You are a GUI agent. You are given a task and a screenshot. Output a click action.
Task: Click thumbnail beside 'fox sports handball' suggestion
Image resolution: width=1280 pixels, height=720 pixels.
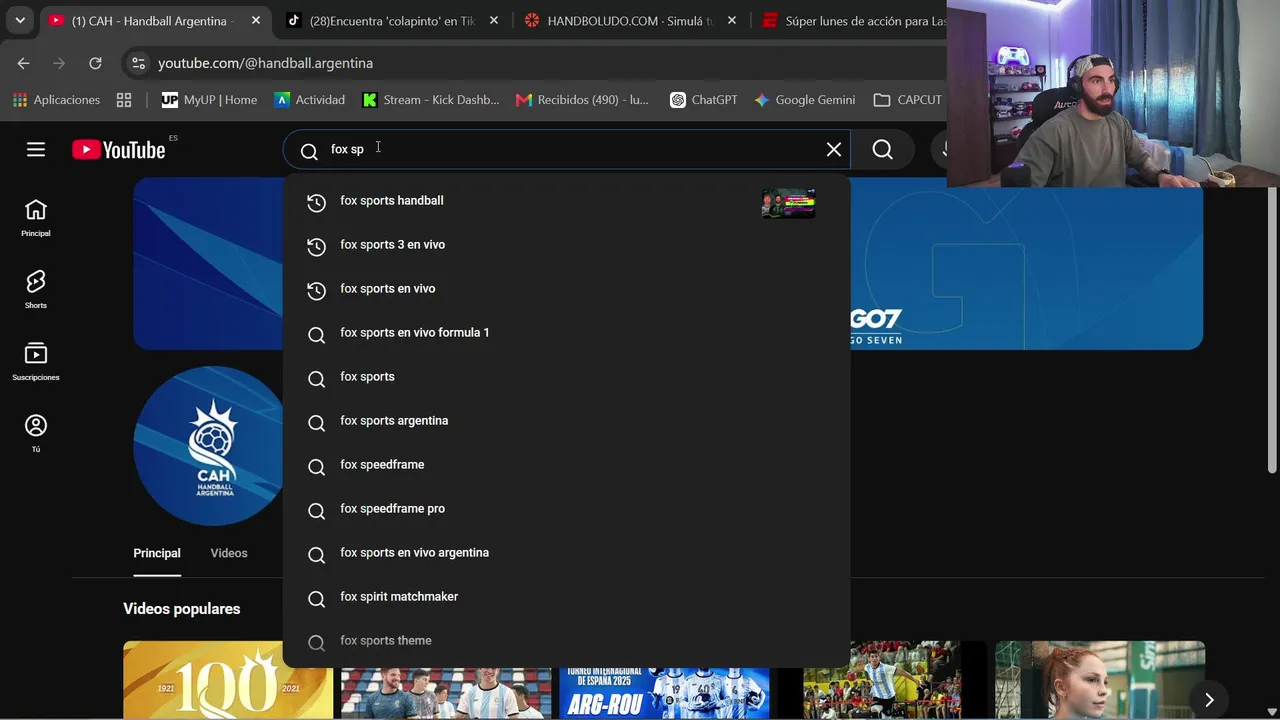pos(788,203)
